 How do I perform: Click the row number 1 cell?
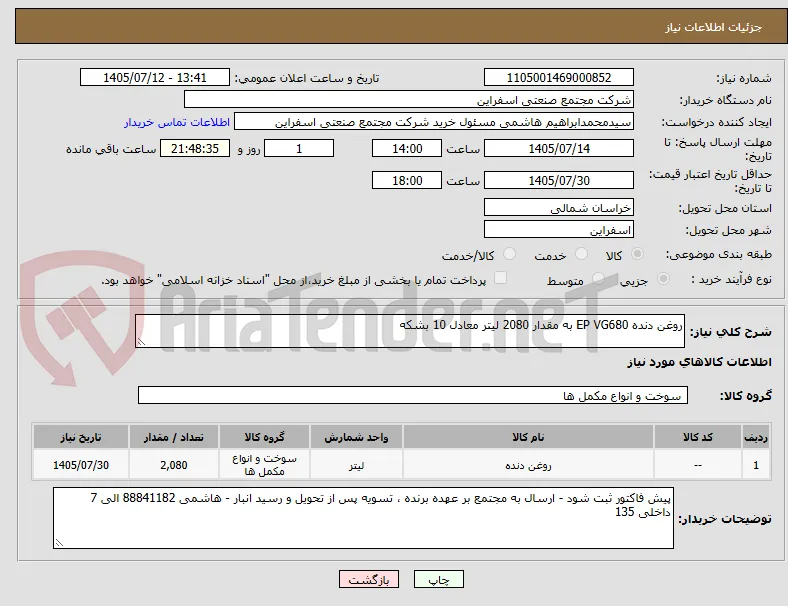click(756, 465)
